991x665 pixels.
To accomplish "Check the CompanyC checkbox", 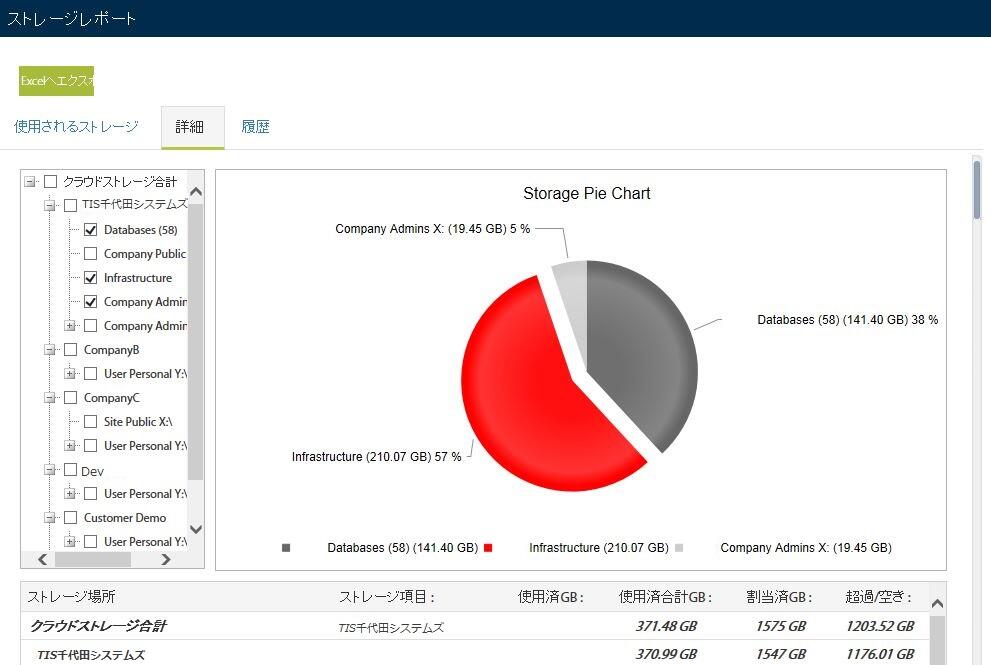I will coord(71,398).
